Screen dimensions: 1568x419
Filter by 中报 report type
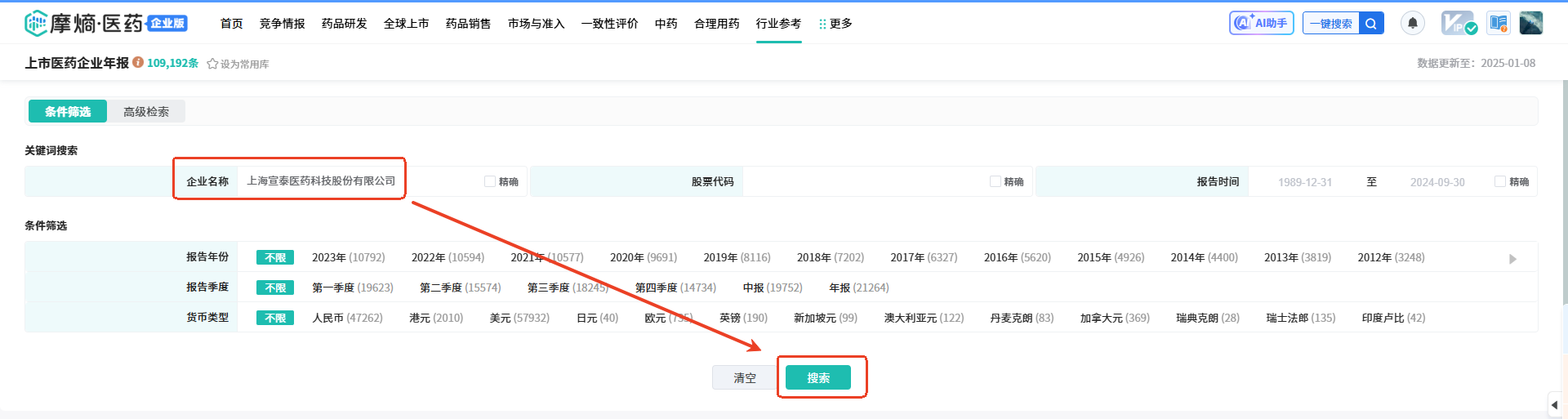[x=773, y=288]
